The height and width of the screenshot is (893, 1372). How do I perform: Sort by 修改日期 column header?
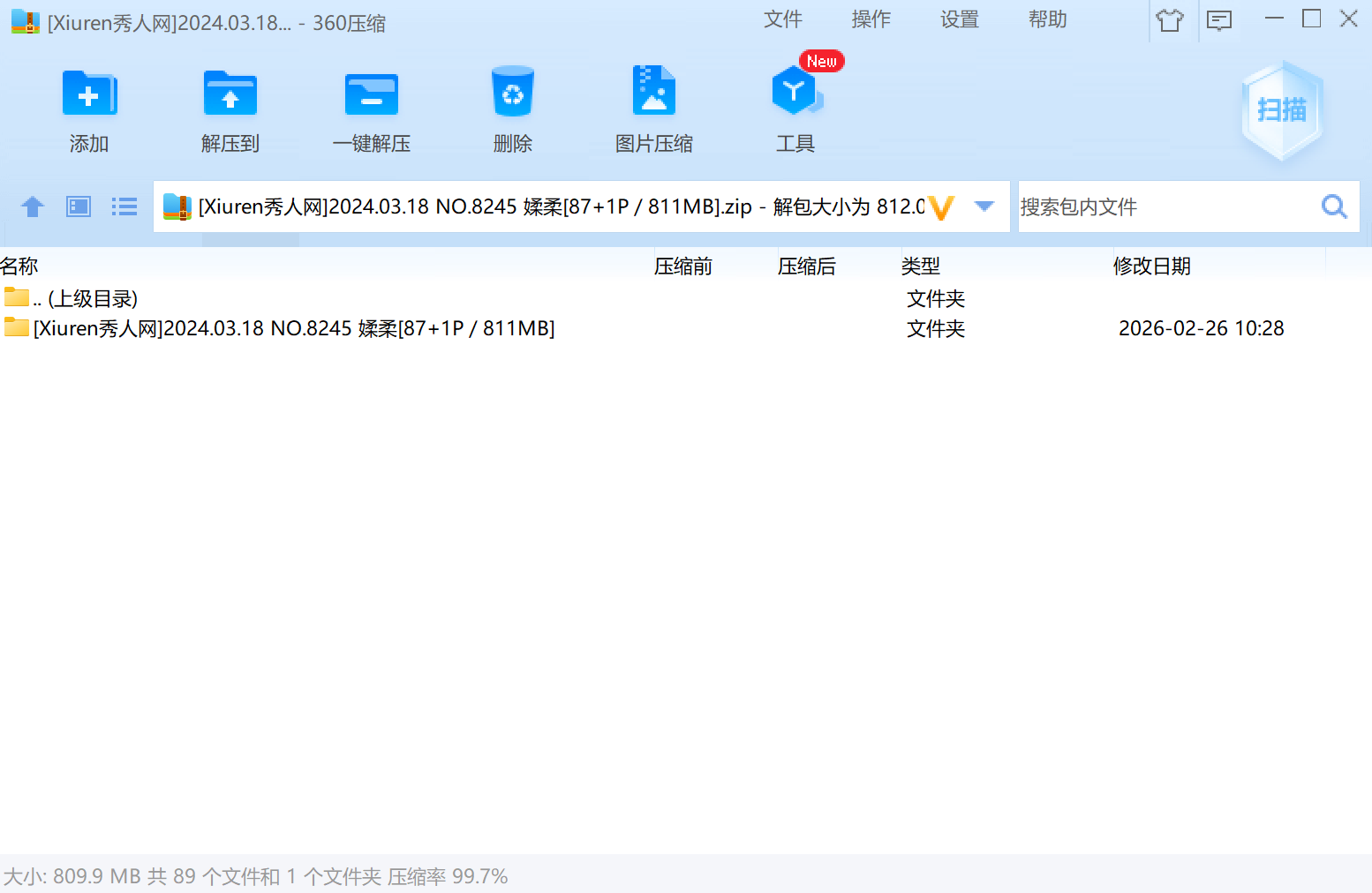(1151, 266)
